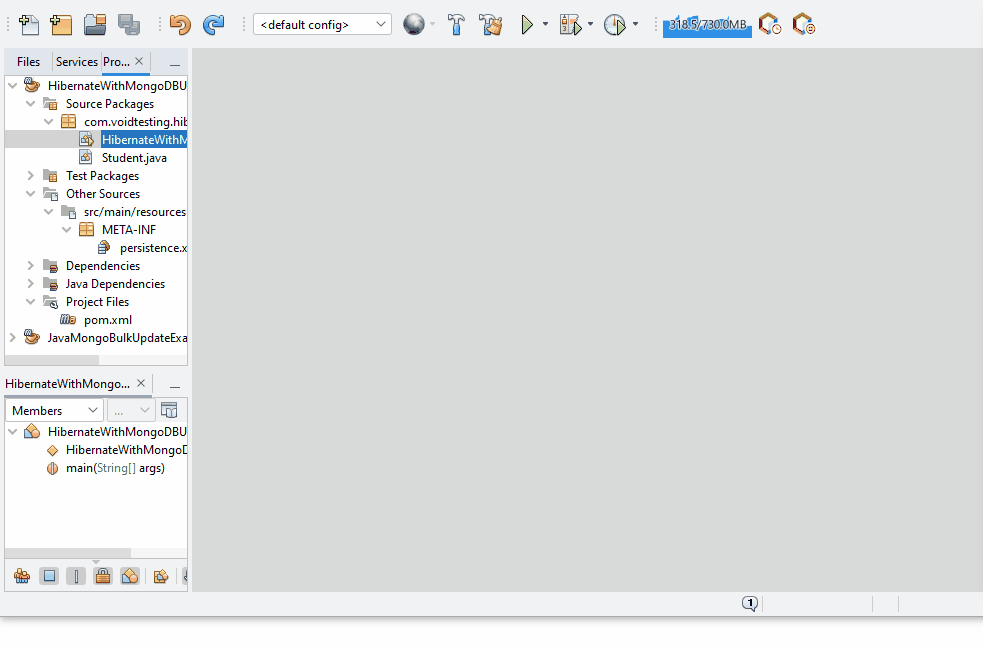The height and width of the screenshot is (649, 983).
Task: Click the last toolbar profiler icon
Action: (x=803, y=25)
